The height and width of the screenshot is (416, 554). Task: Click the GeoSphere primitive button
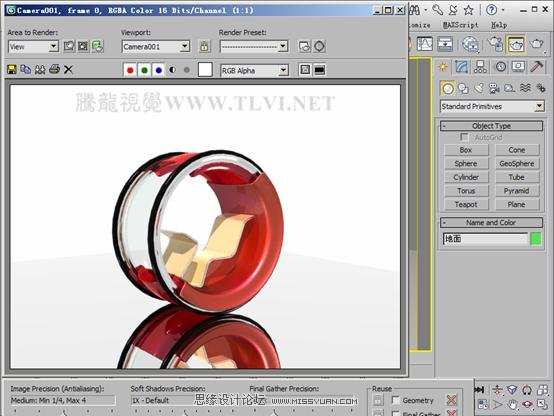point(517,164)
